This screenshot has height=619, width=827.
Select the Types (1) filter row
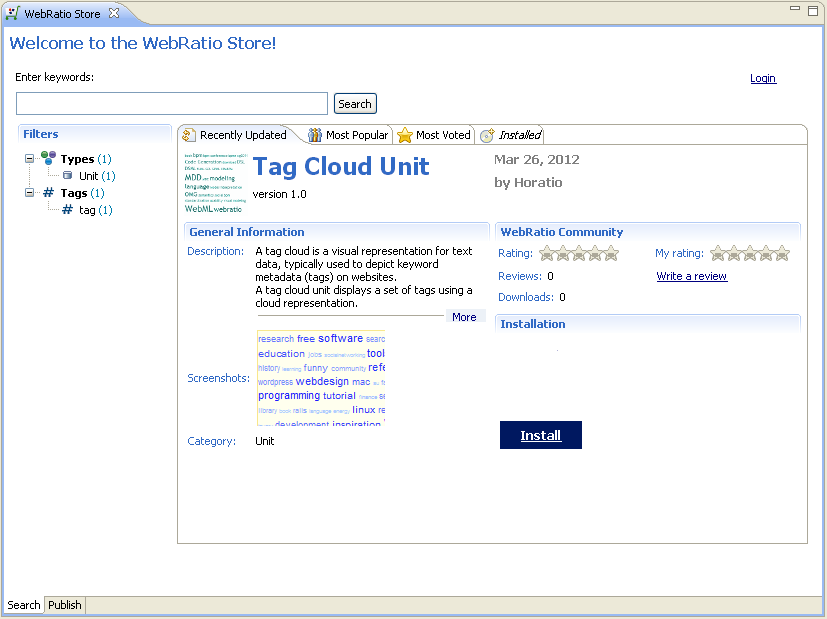click(x=86, y=159)
